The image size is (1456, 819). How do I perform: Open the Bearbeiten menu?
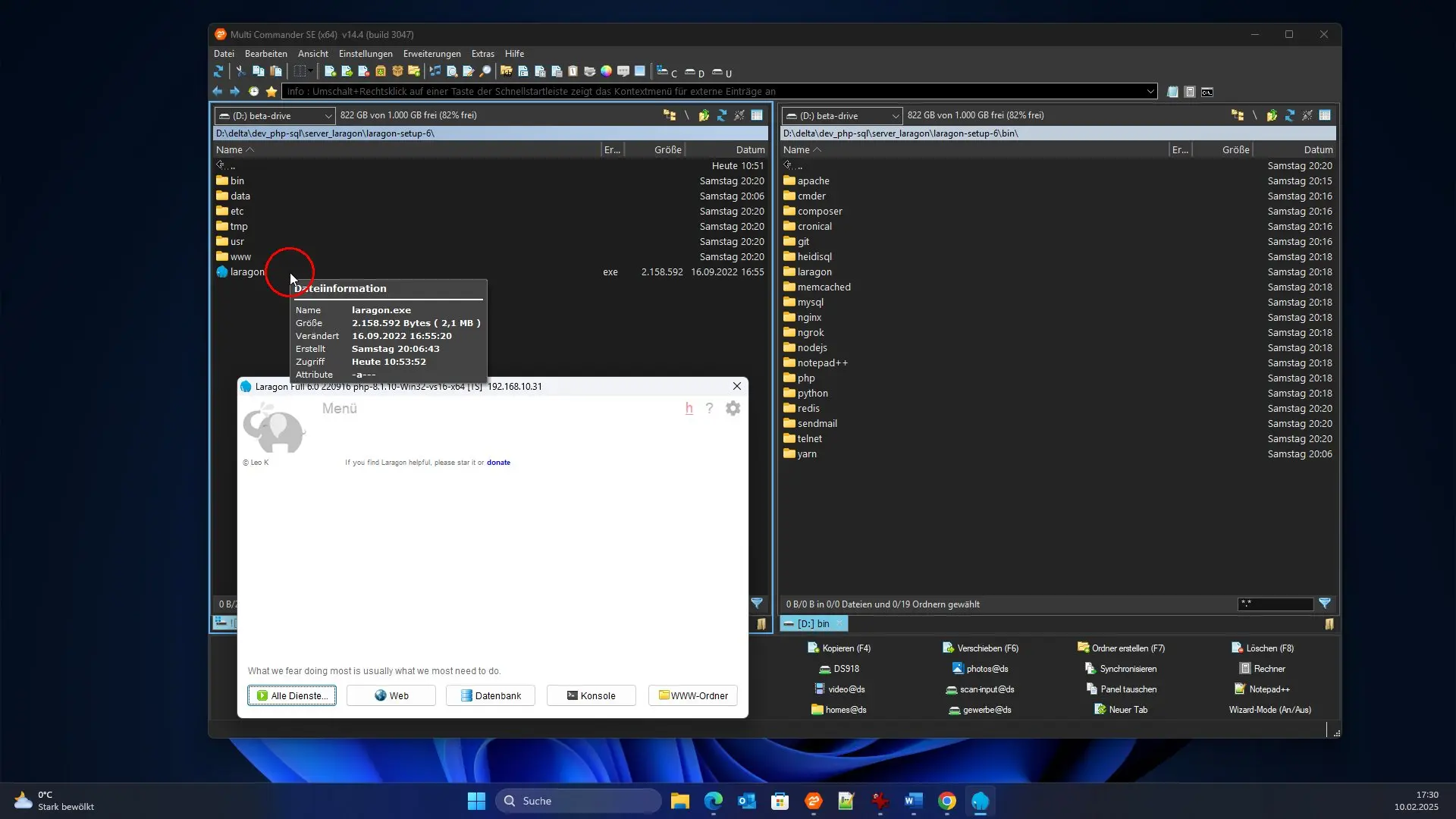[266, 54]
